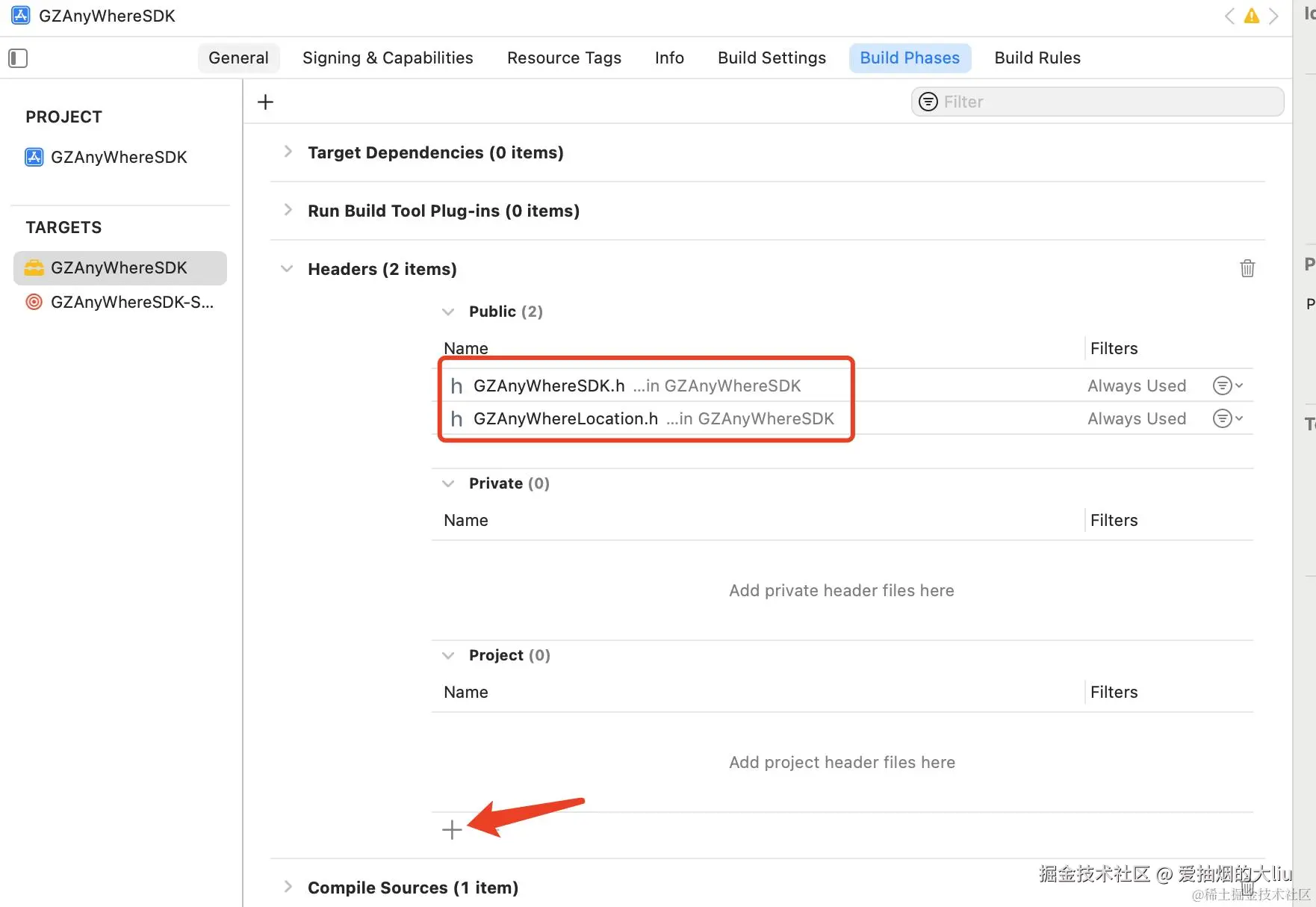Image resolution: width=1316 pixels, height=907 pixels.
Task: Go to next issue with right chevron
Action: 1273,16
